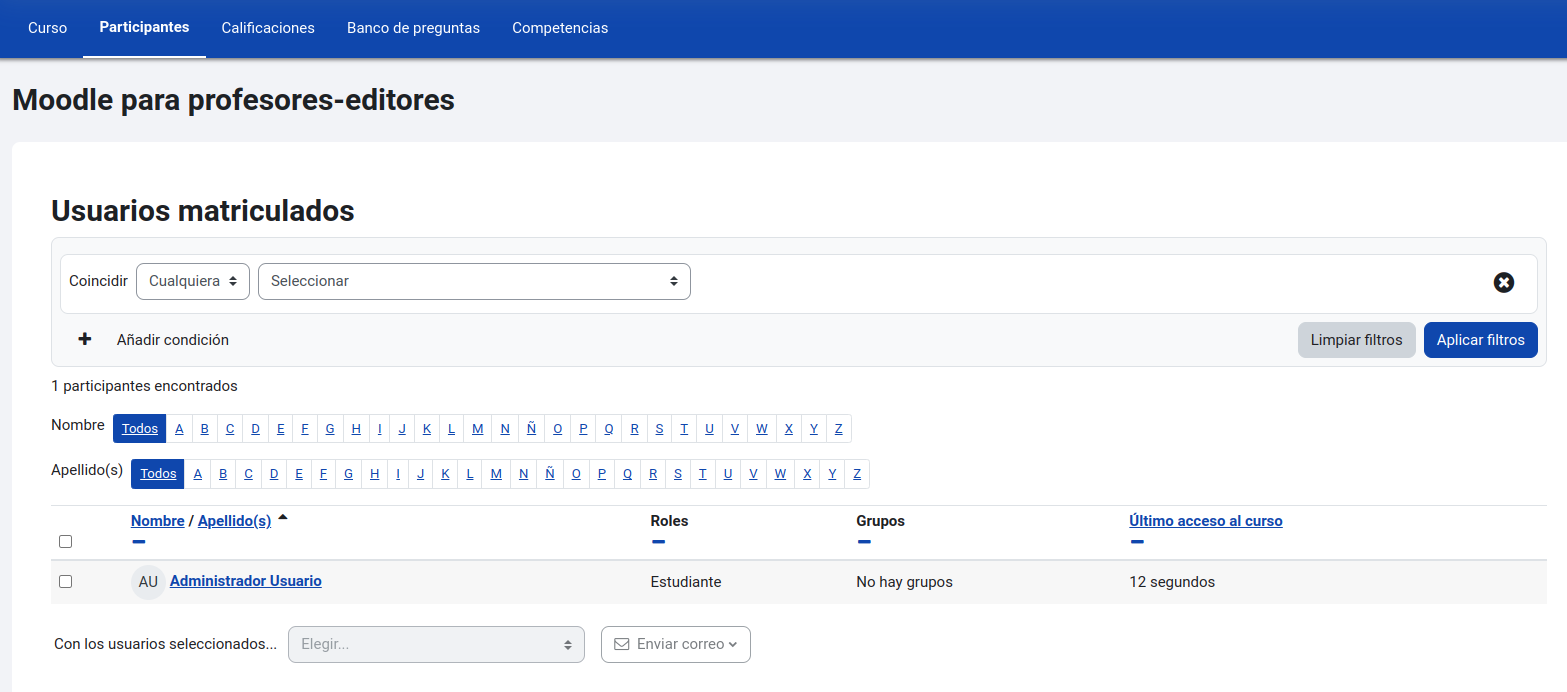Filter Apellido(s) by initial letter W
Viewport: 1567px width, 692px height.
pyautogui.click(x=780, y=474)
